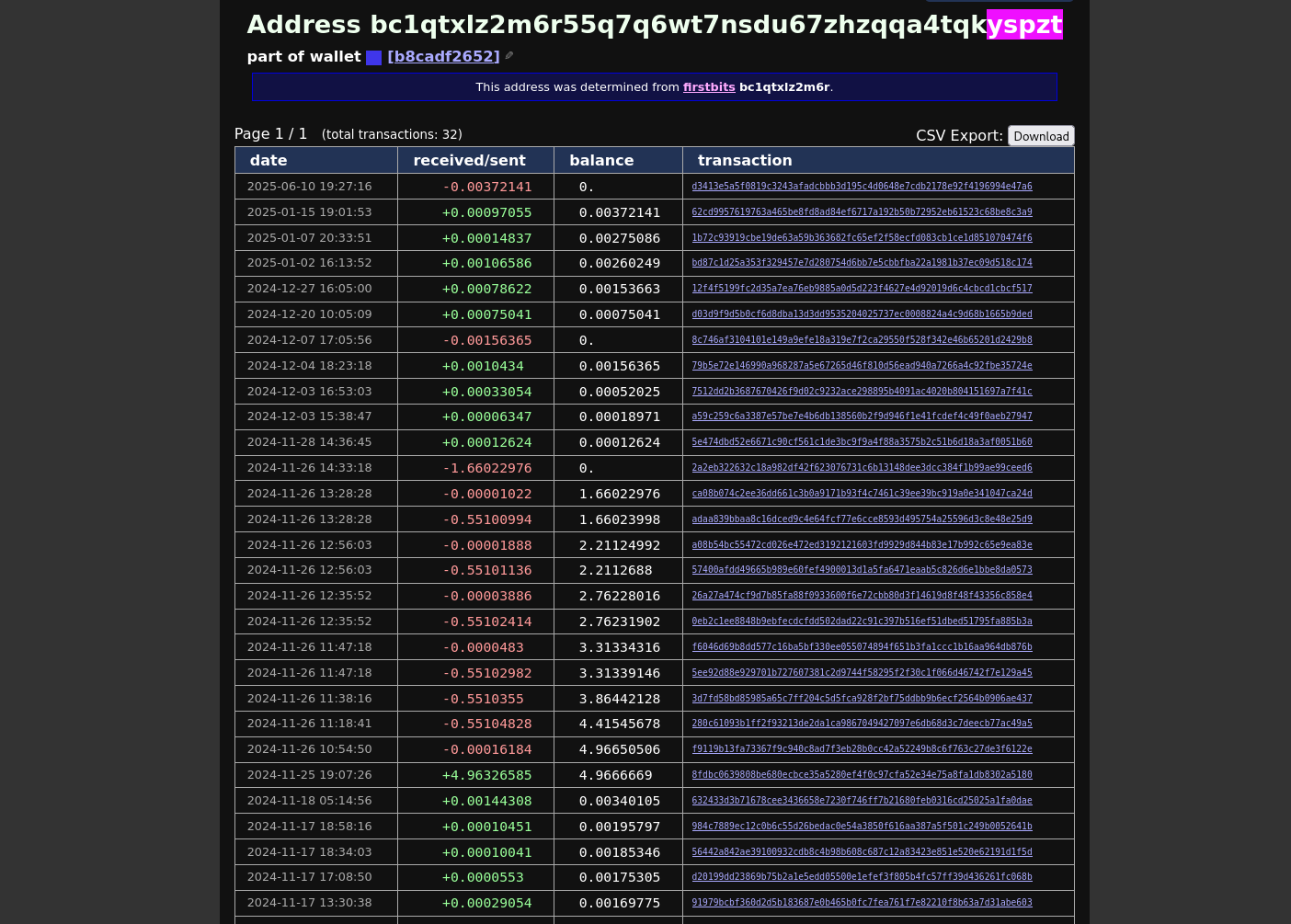Select the bold firstbits value bc1qtxlz2m6r

(784, 87)
